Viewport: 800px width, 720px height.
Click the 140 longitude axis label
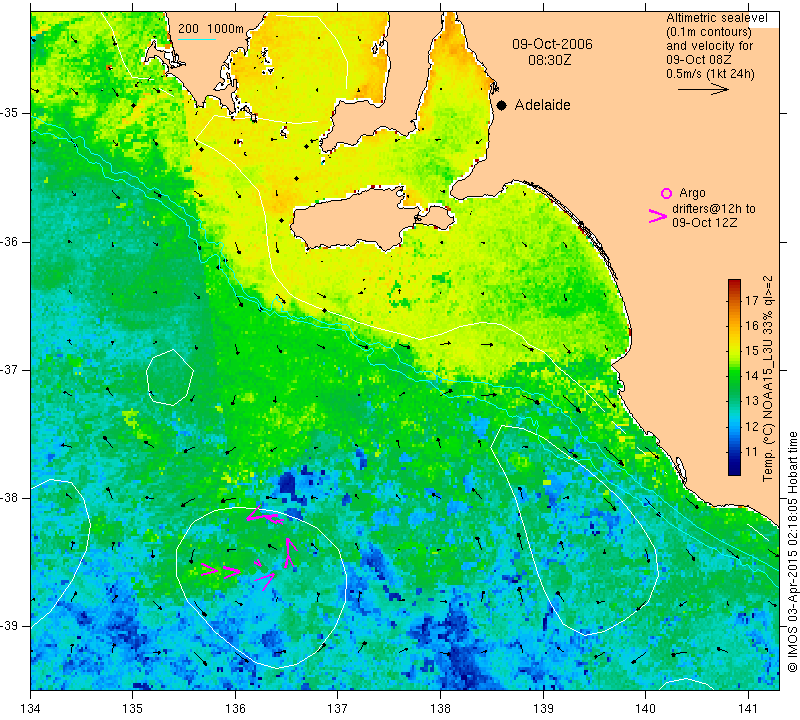(645, 708)
